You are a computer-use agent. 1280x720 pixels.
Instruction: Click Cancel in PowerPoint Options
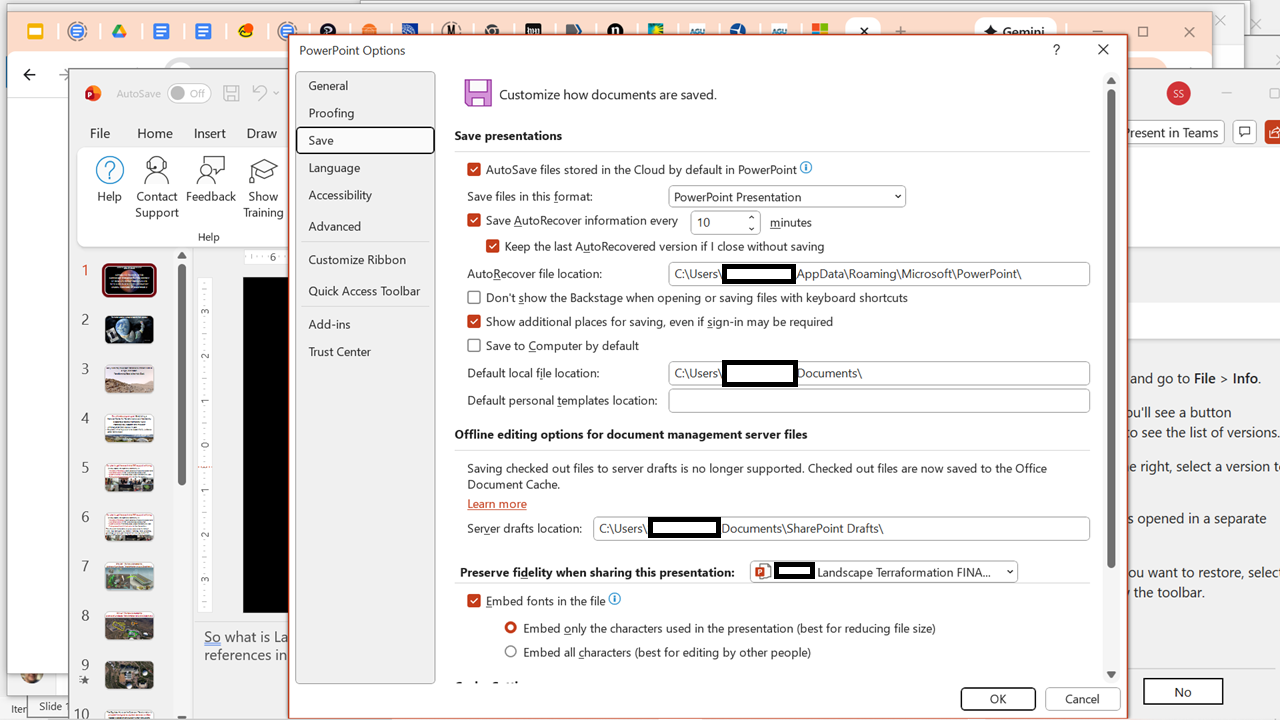point(1082,699)
